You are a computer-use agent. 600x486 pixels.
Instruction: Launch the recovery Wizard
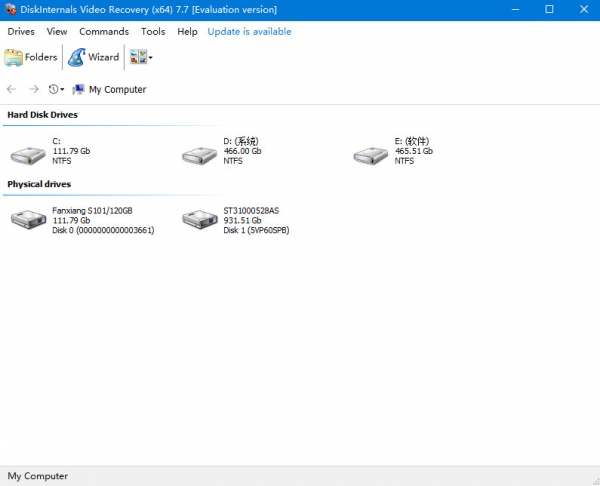pyautogui.click(x=94, y=58)
